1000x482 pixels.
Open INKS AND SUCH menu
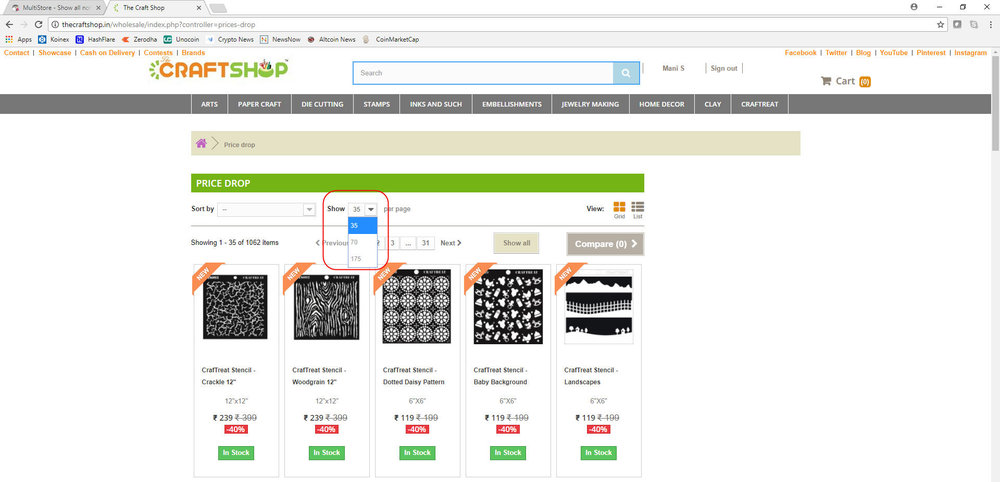pos(436,104)
